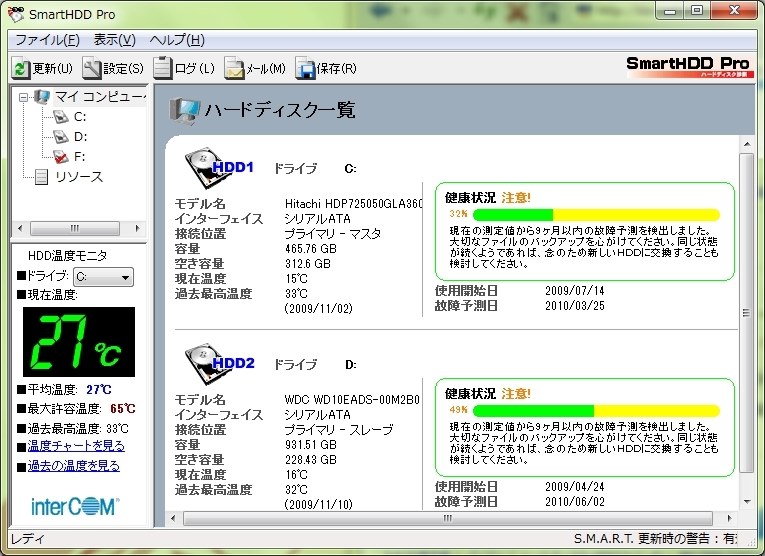Click the プライマリ - スレーブ connection value
Screen dimensions: 765x556
coord(339,430)
